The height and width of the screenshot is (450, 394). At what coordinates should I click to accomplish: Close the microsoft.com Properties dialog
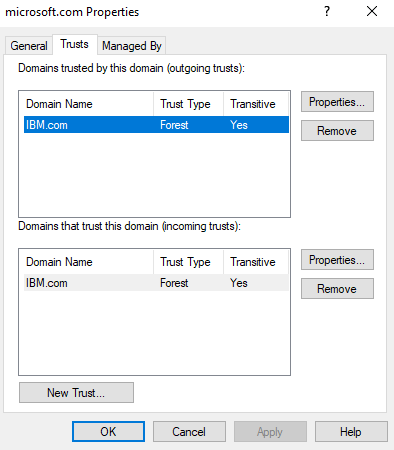372,12
